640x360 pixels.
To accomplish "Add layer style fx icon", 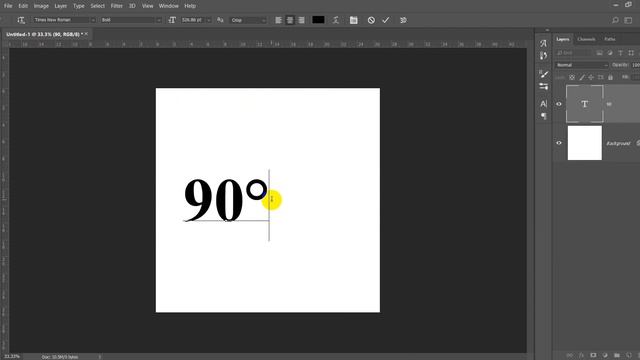I will (581, 355).
